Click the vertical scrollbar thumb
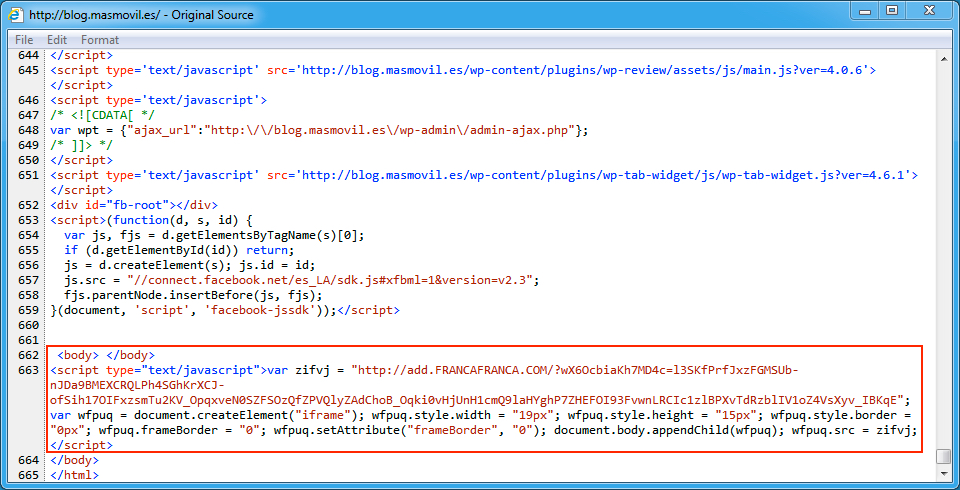The image size is (960, 490). [x=945, y=456]
